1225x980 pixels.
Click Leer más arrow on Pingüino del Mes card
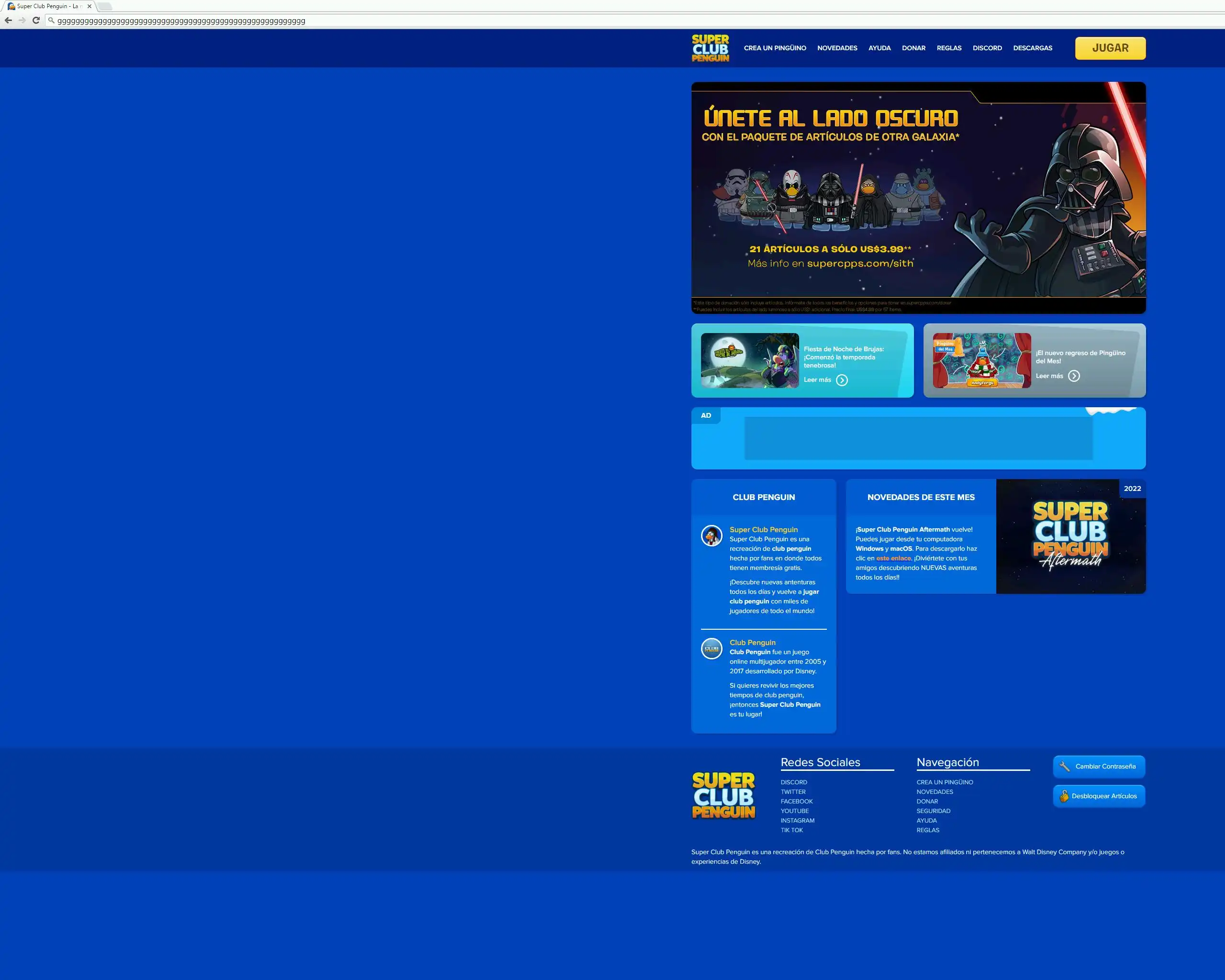1073,376
